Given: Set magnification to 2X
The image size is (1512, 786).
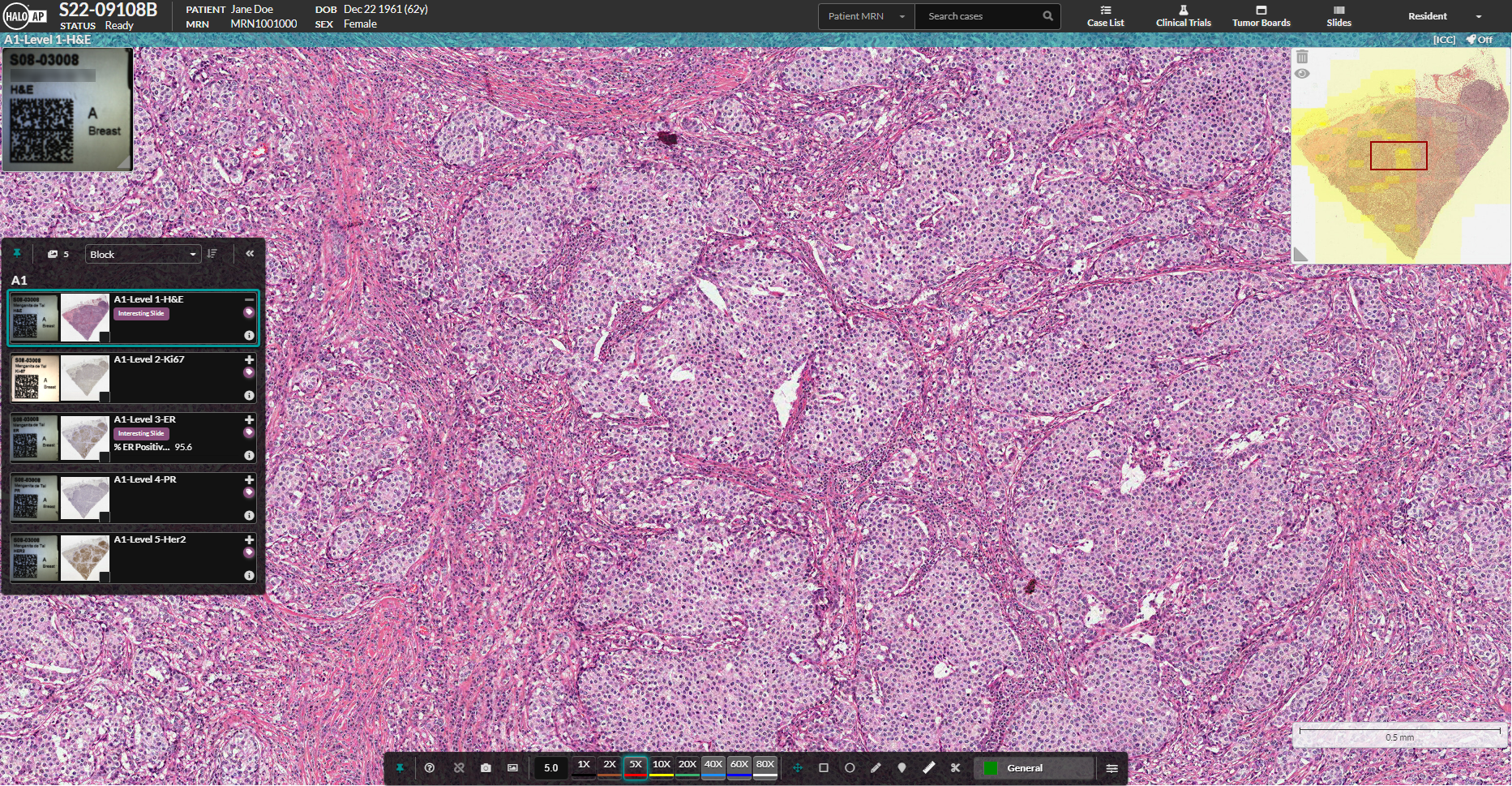Looking at the screenshot, I should [610, 767].
